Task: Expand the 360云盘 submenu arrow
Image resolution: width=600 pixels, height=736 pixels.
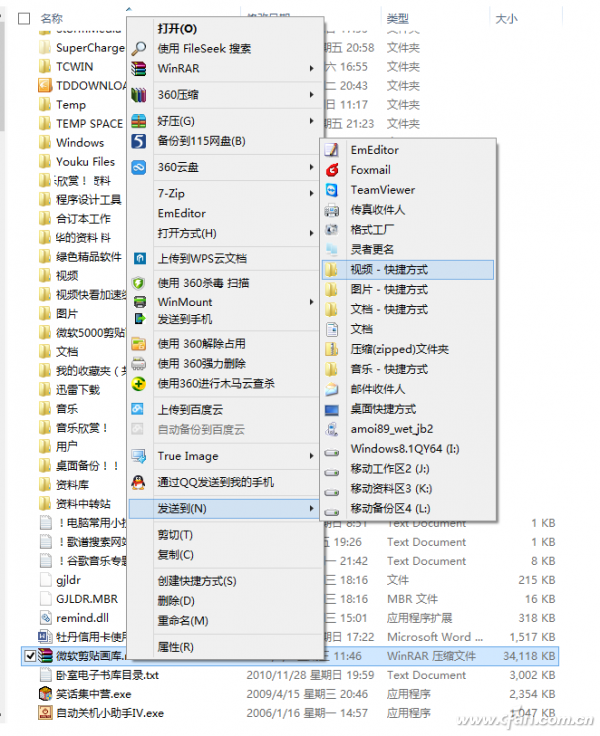Action: coord(311,167)
